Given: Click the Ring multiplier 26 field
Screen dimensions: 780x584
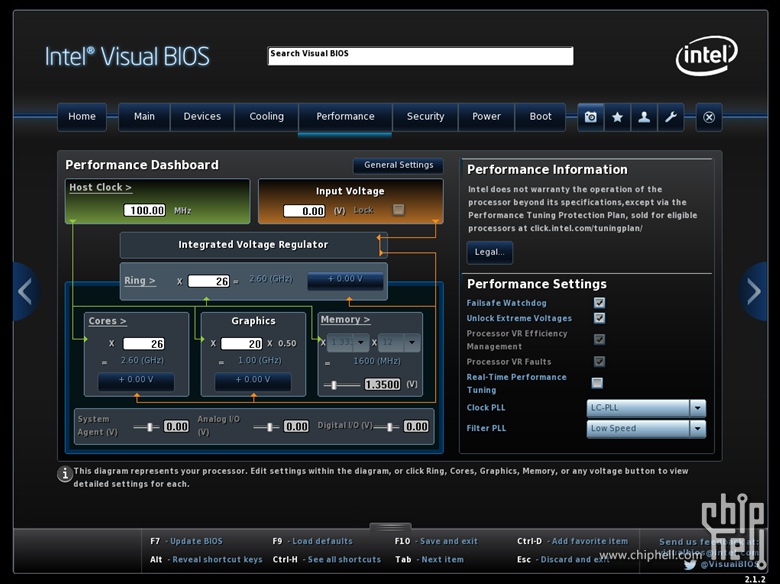Looking at the screenshot, I should [208, 281].
